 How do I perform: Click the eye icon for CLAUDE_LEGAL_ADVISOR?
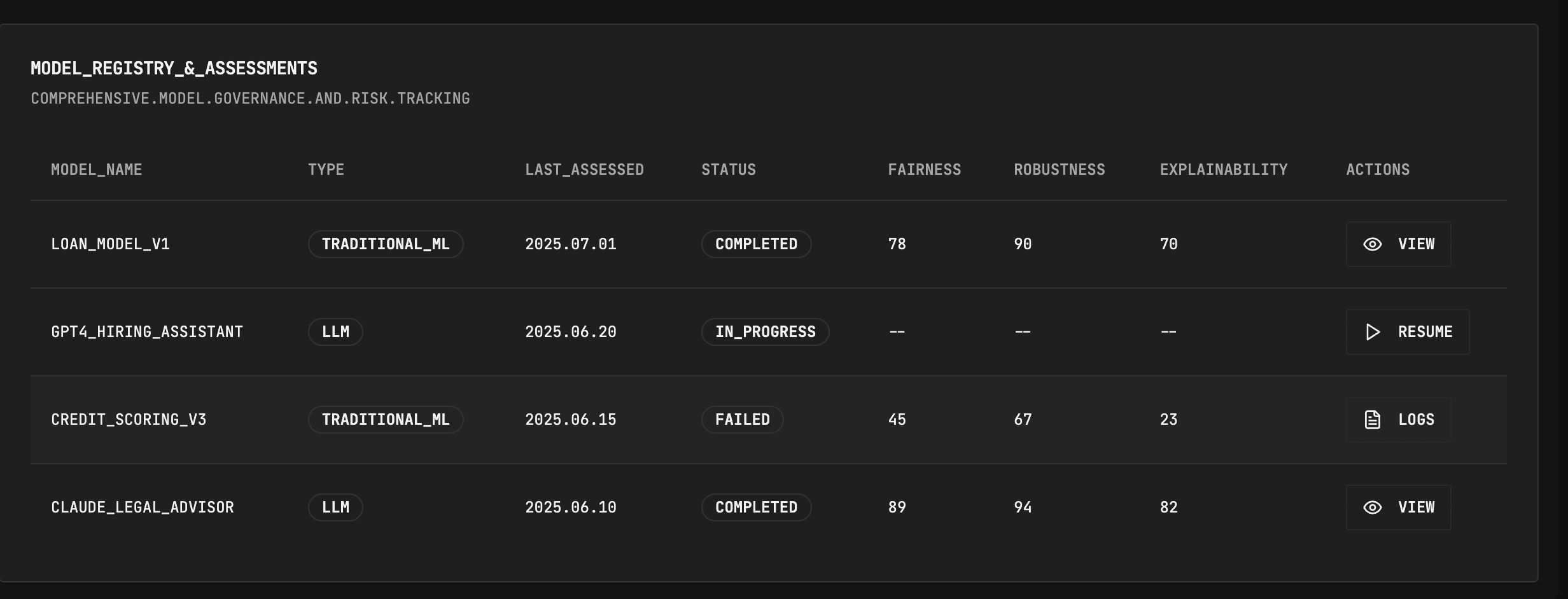(x=1372, y=507)
